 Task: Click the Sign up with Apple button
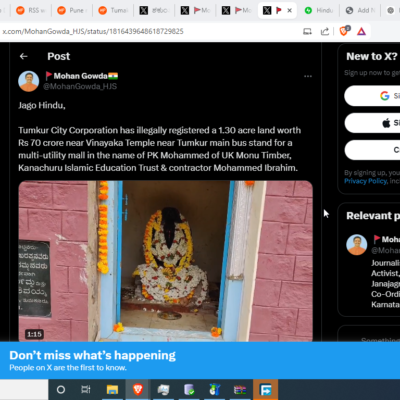click(372, 123)
